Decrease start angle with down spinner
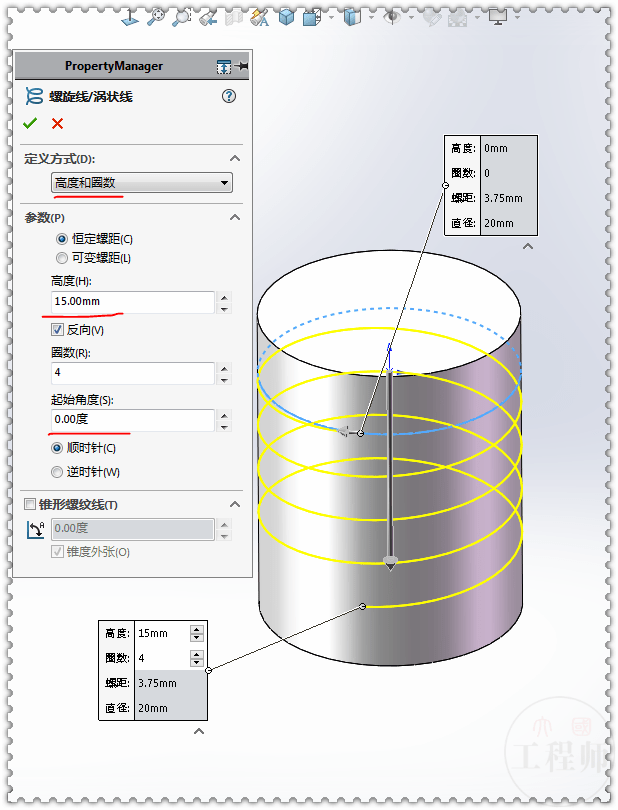 (224, 427)
